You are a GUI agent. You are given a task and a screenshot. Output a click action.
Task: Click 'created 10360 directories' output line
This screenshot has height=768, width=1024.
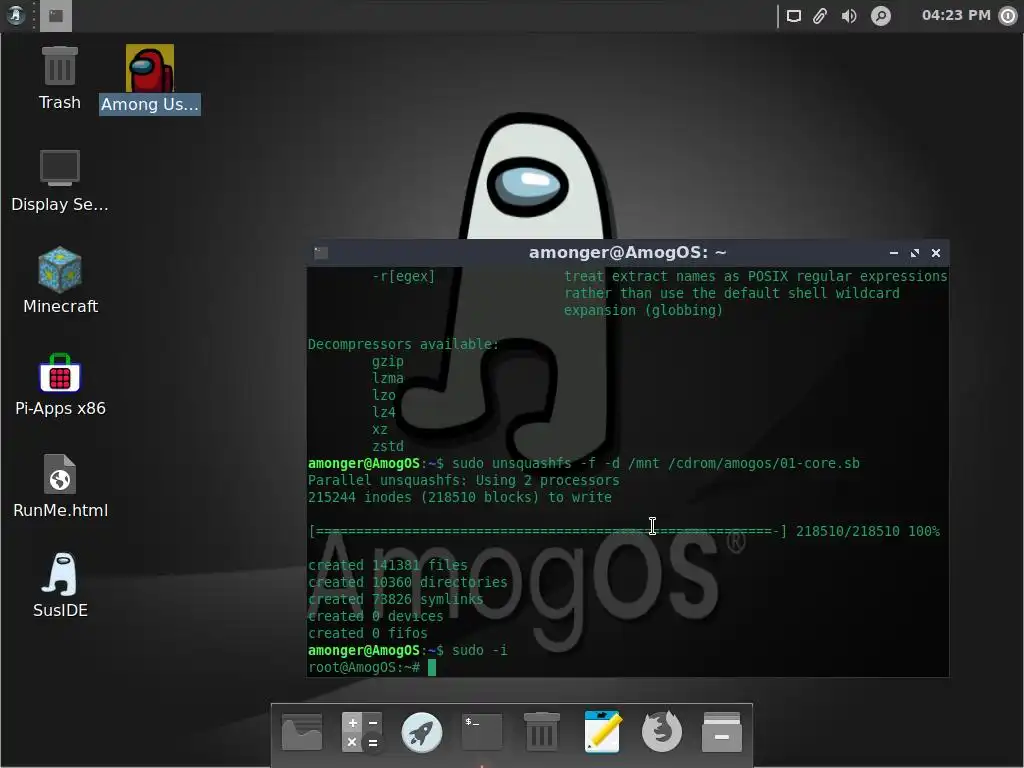[x=407, y=583]
